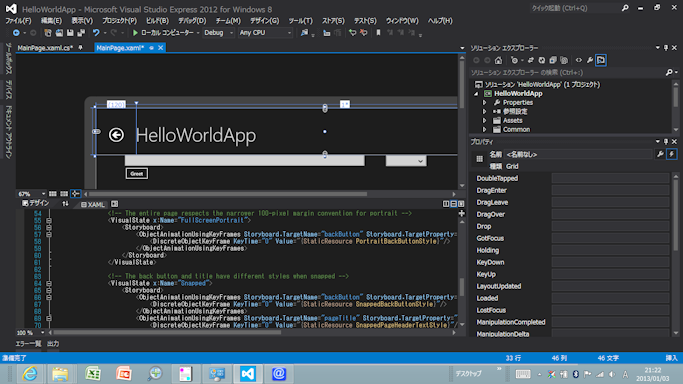683x384 pixels.
Task: Click the View Code icon in Solution Explorer
Action: tap(578, 60)
